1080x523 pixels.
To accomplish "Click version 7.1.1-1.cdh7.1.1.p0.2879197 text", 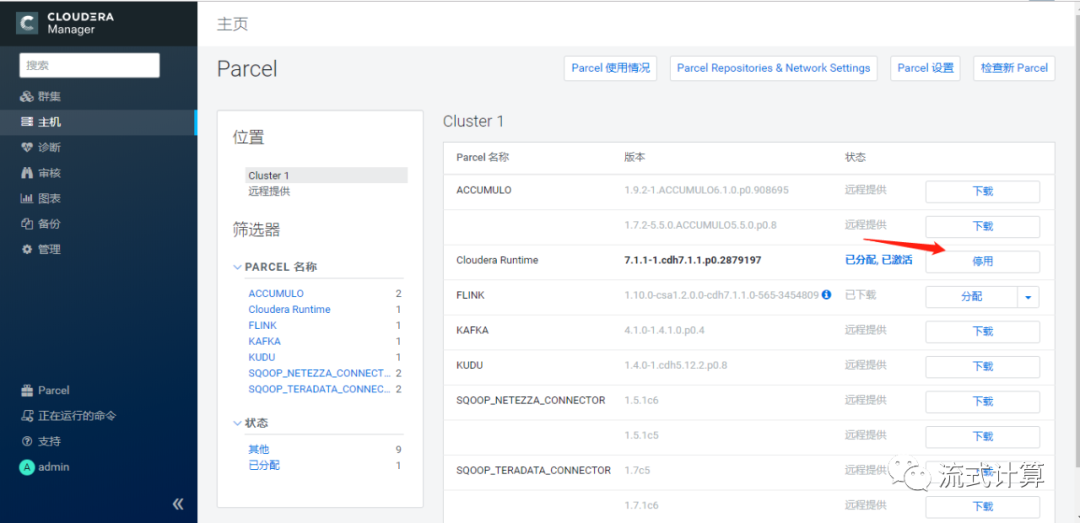I will coord(692,260).
